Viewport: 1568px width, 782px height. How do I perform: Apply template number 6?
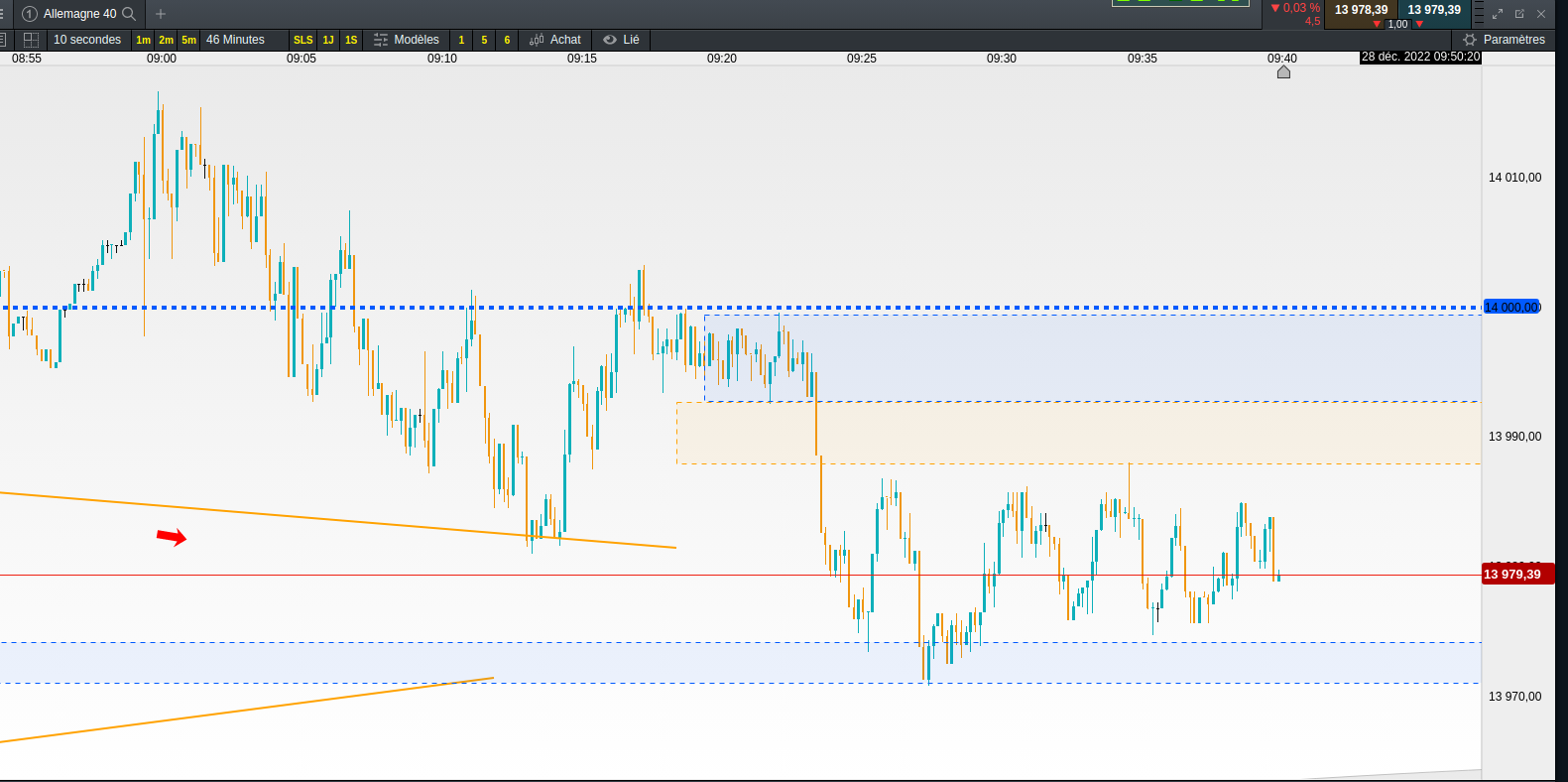coord(507,40)
